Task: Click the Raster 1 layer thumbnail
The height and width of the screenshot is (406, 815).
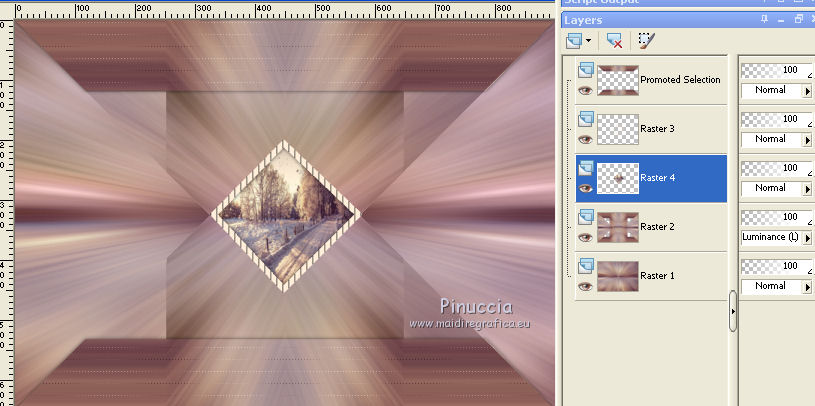Action: 618,276
